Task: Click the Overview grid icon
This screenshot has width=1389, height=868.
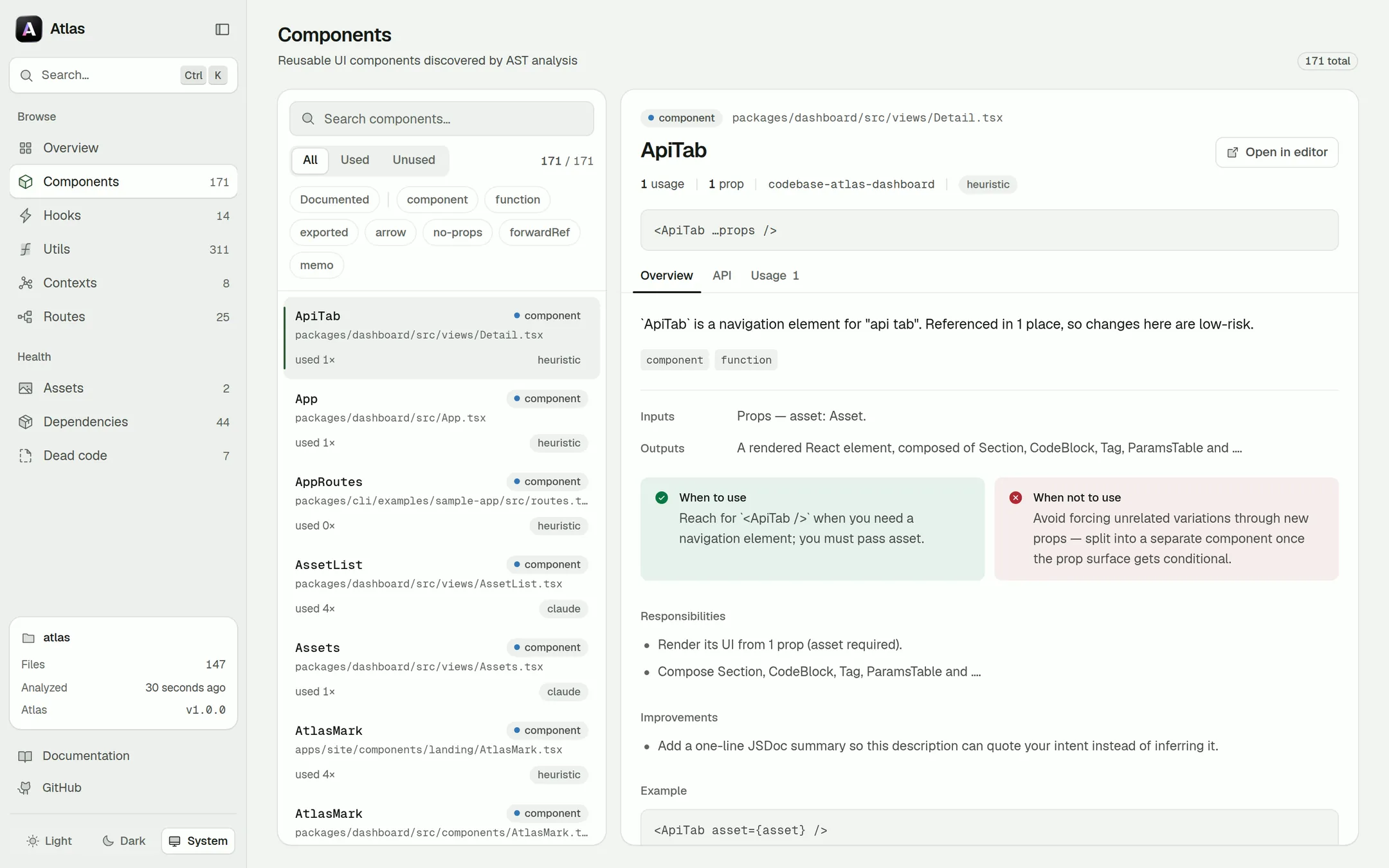Action: (x=26, y=148)
